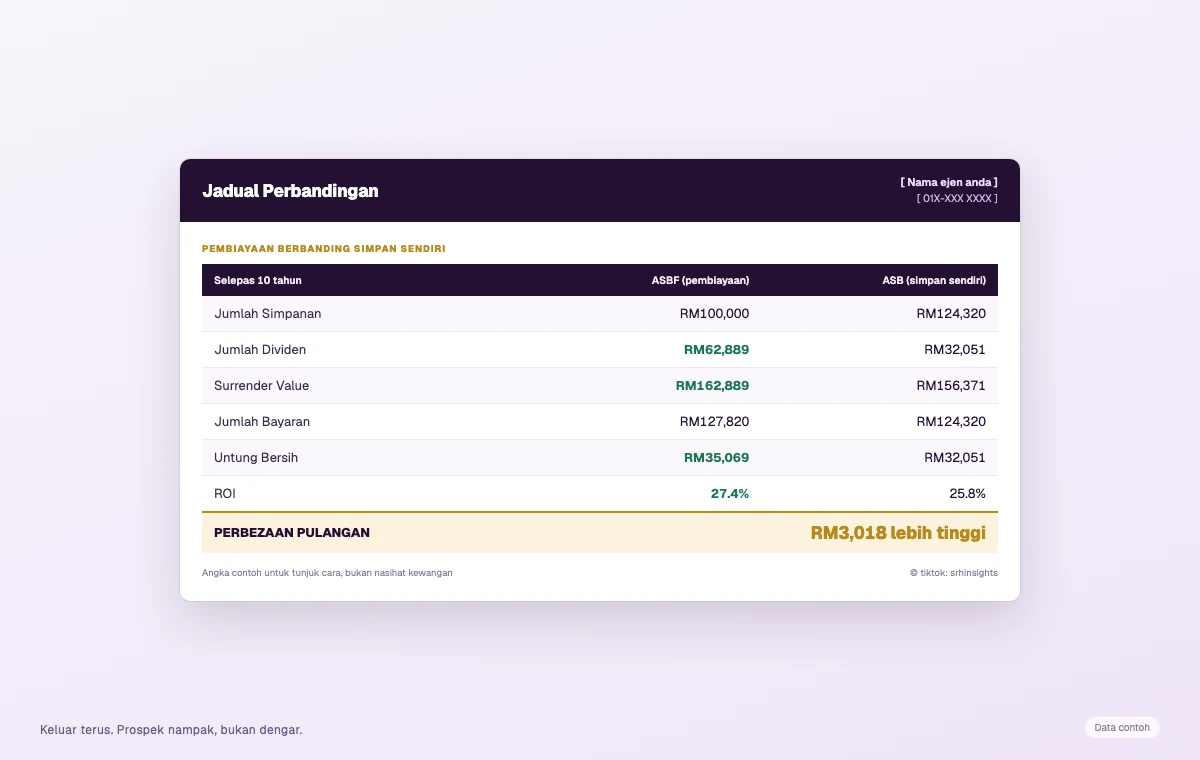Click the RM156,371 value
This screenshot has width=1200, height=760.
point(951,385)
